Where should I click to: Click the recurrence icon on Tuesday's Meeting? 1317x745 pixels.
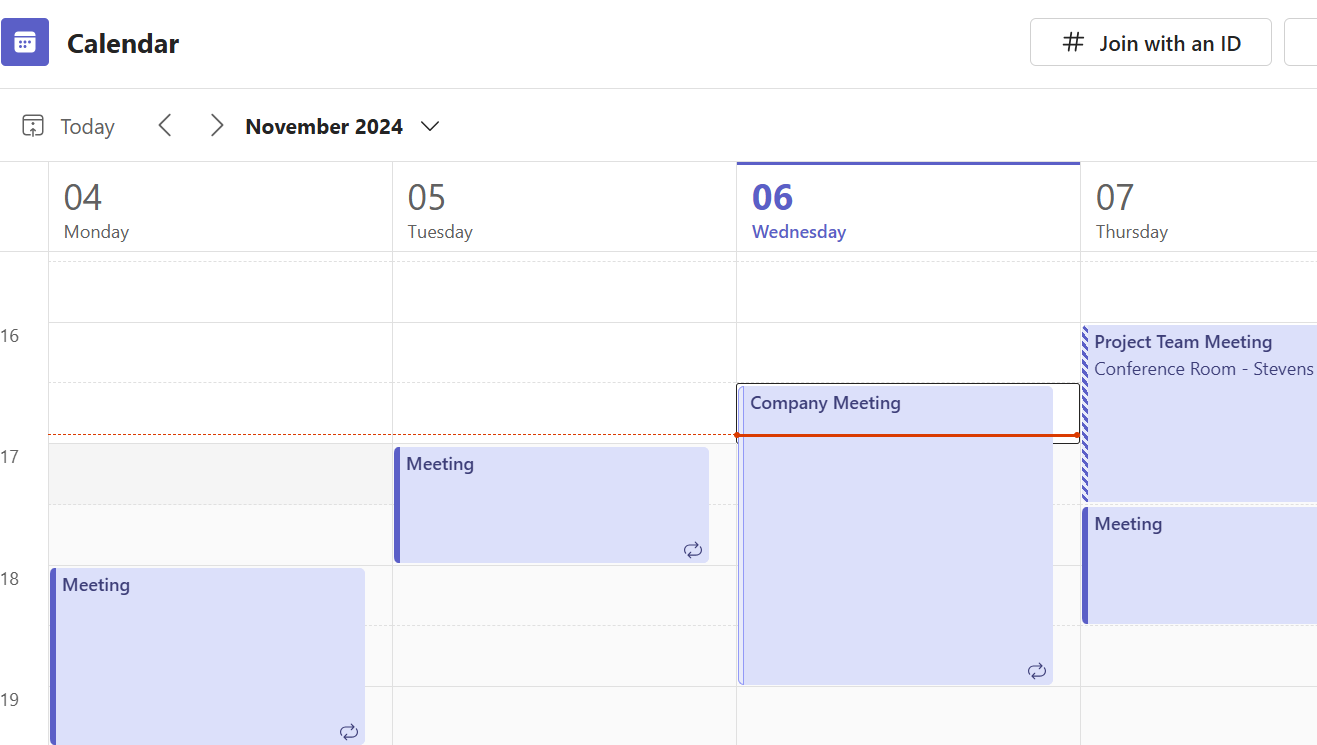pos(693,550)
